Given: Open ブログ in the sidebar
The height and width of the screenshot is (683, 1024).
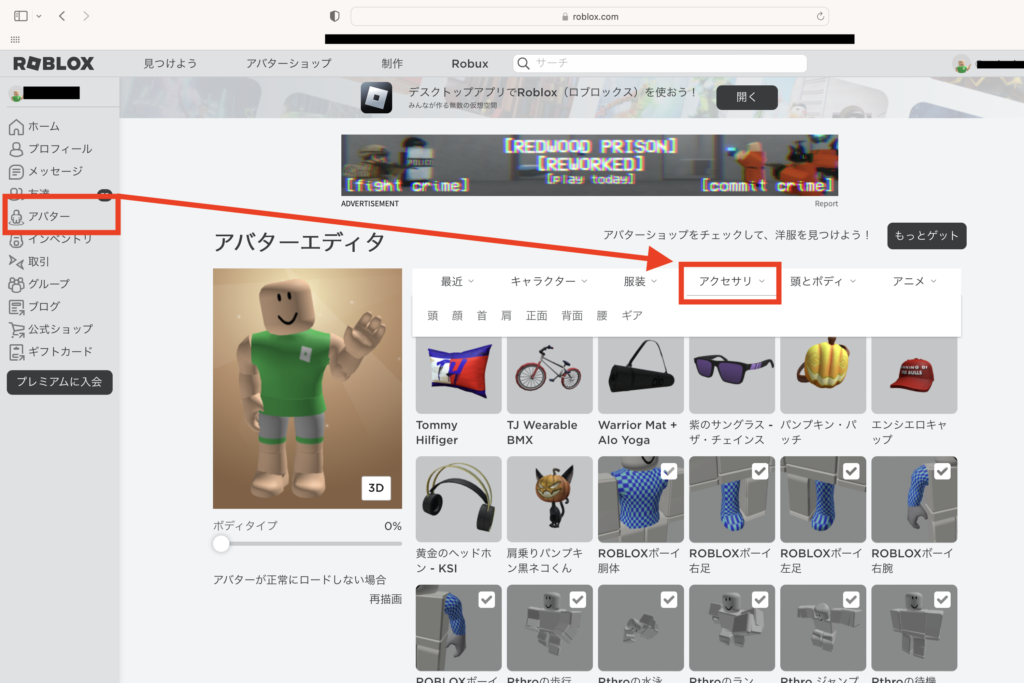Looking at the screenshot, I should (x=34, y=306).
